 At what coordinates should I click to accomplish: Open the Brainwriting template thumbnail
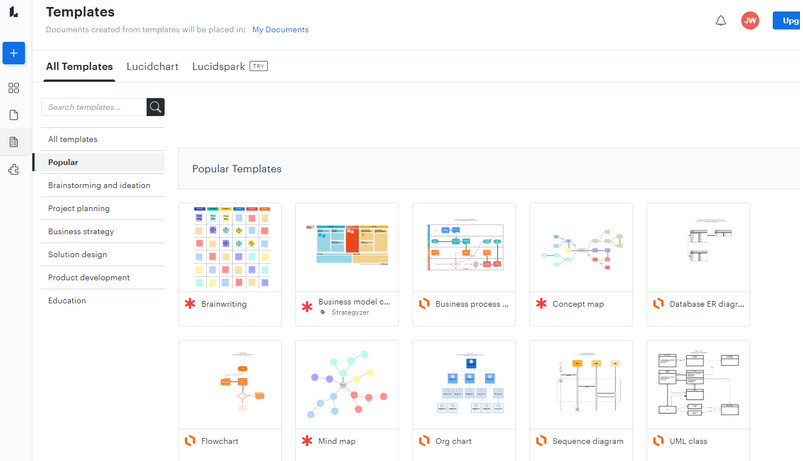coord(230,247)
